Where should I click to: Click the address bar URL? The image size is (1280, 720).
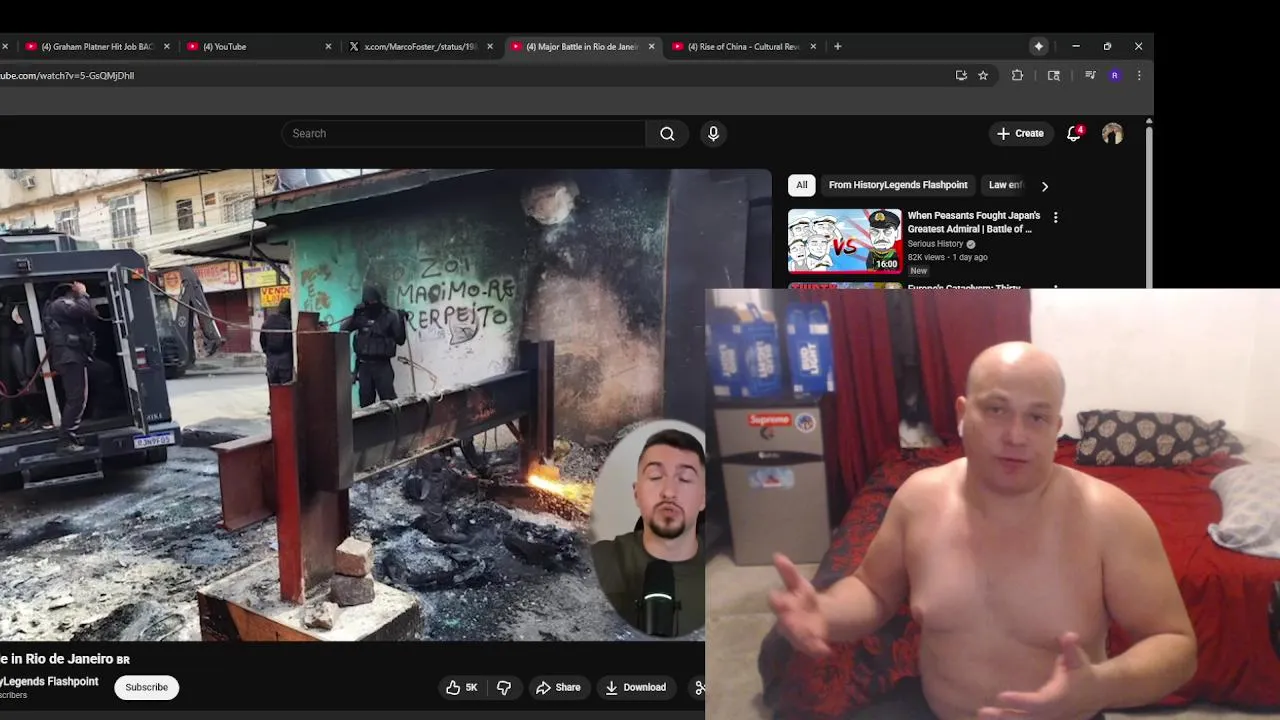(x=67, y=75)
